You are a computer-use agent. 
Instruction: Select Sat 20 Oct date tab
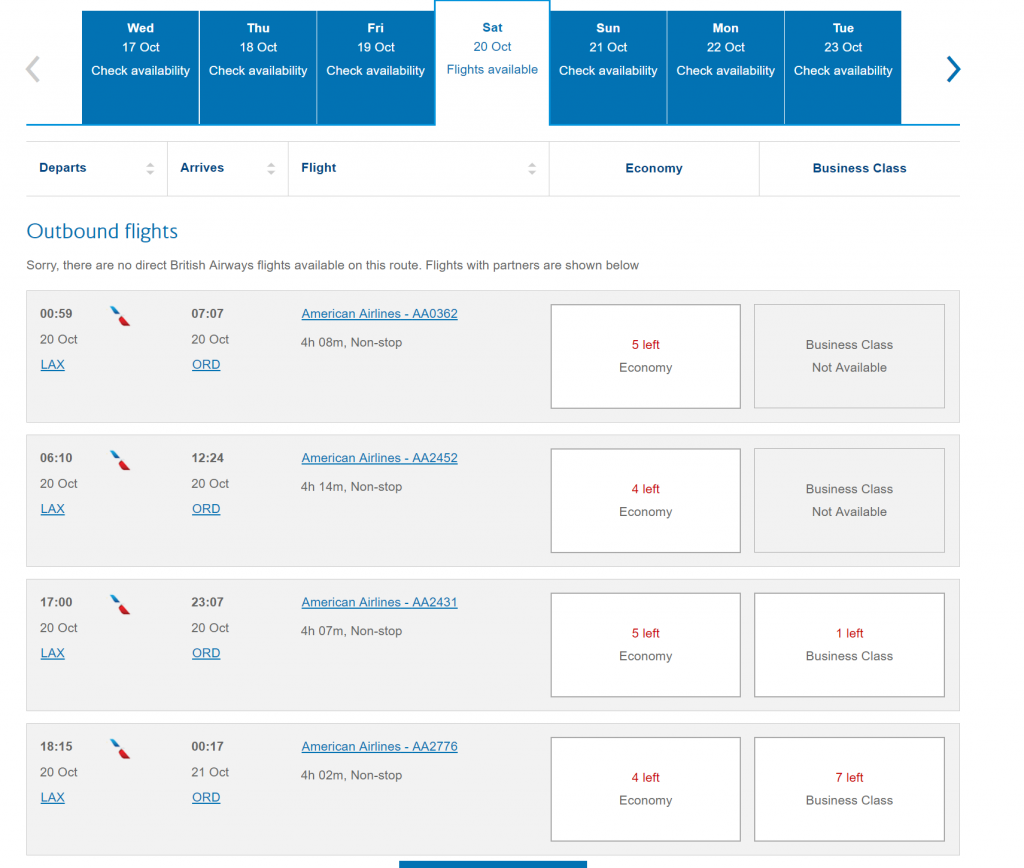(x=492, y=63)
